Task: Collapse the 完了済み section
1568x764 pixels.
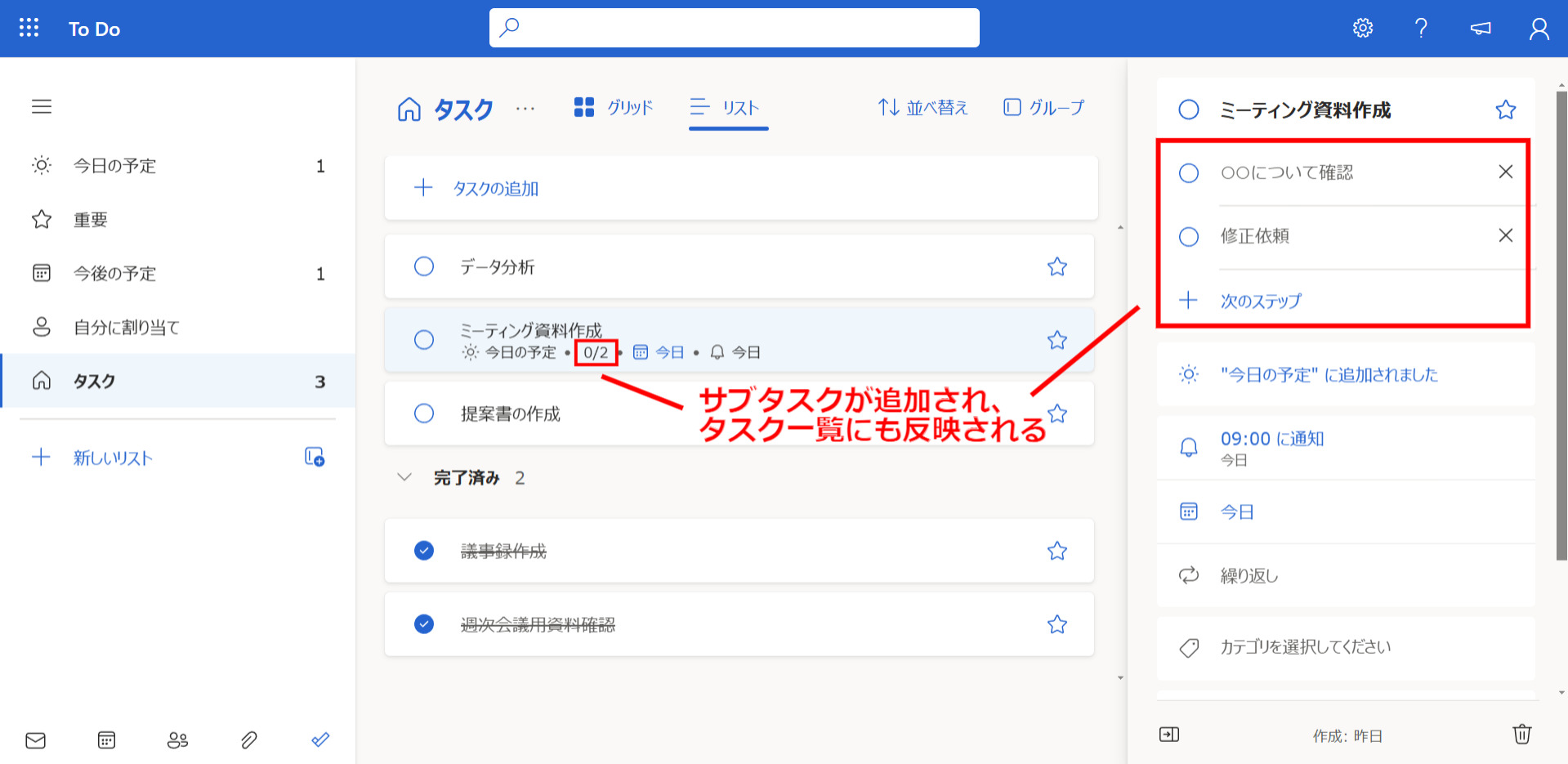Action: point(404,477)
